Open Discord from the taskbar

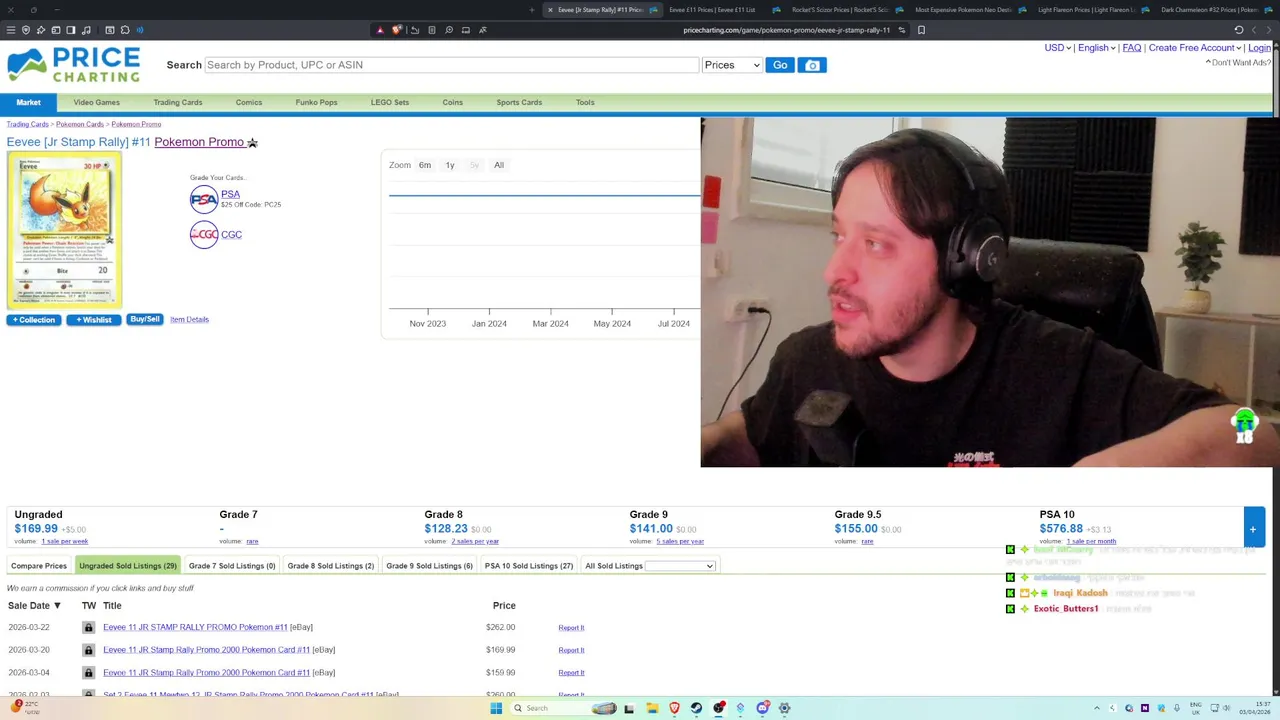point(762,708)
